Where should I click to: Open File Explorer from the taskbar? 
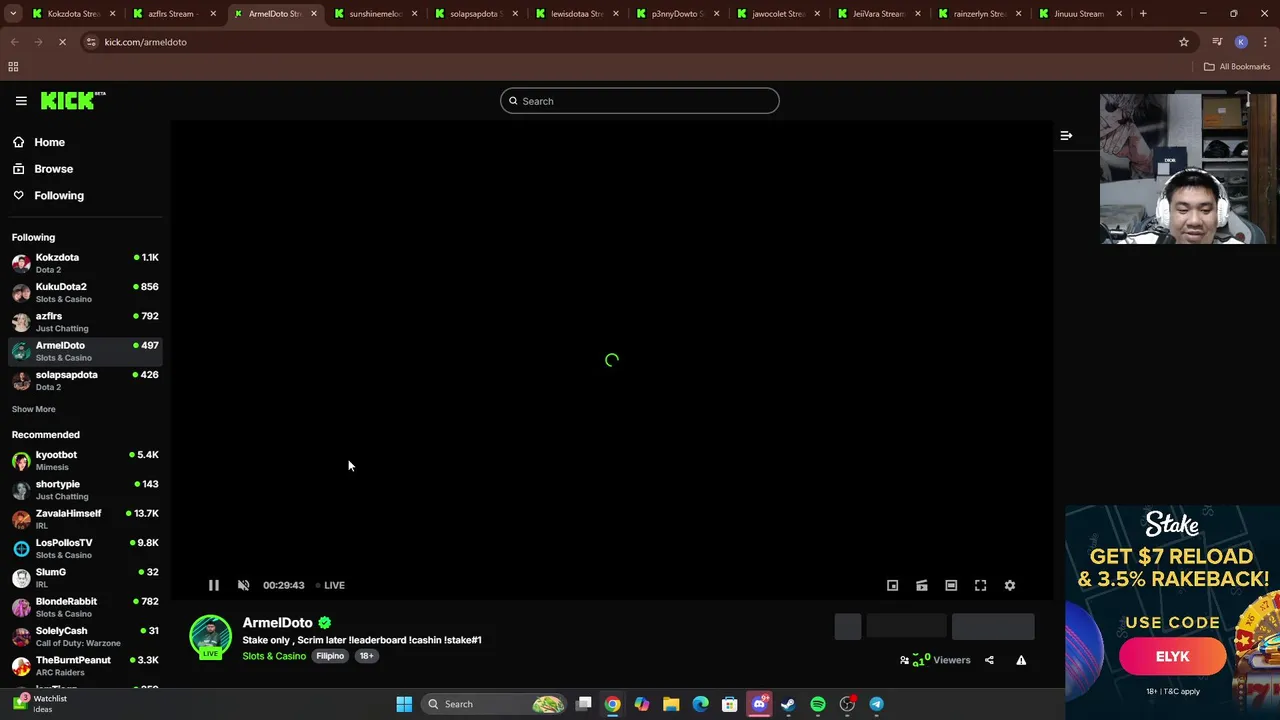671,704
